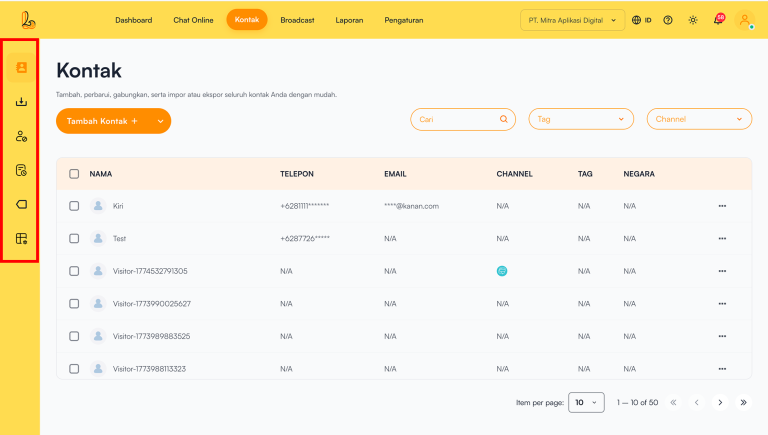Click the user profile avatar icon

point(744,20)
